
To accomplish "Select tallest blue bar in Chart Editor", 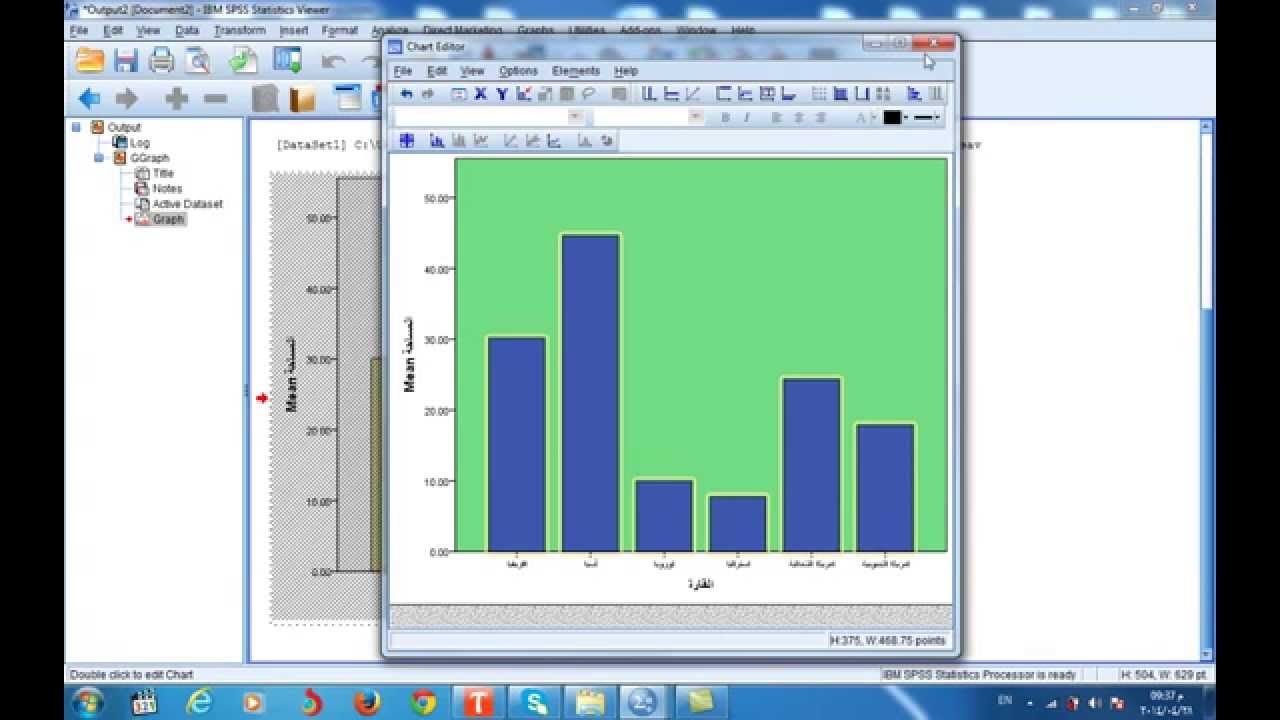I will coord(590,393).
